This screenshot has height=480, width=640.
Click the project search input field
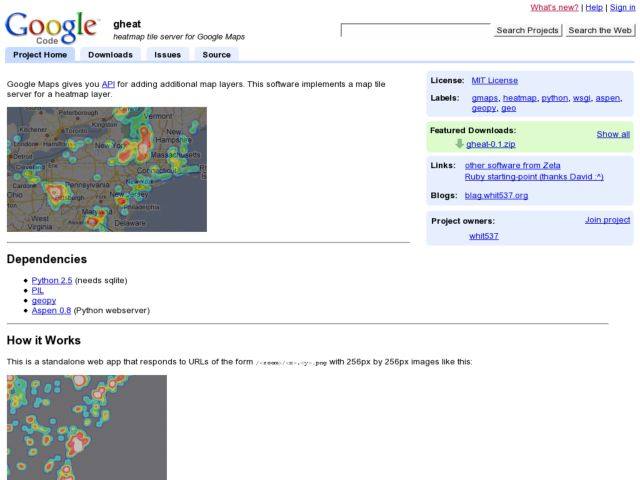415,30
